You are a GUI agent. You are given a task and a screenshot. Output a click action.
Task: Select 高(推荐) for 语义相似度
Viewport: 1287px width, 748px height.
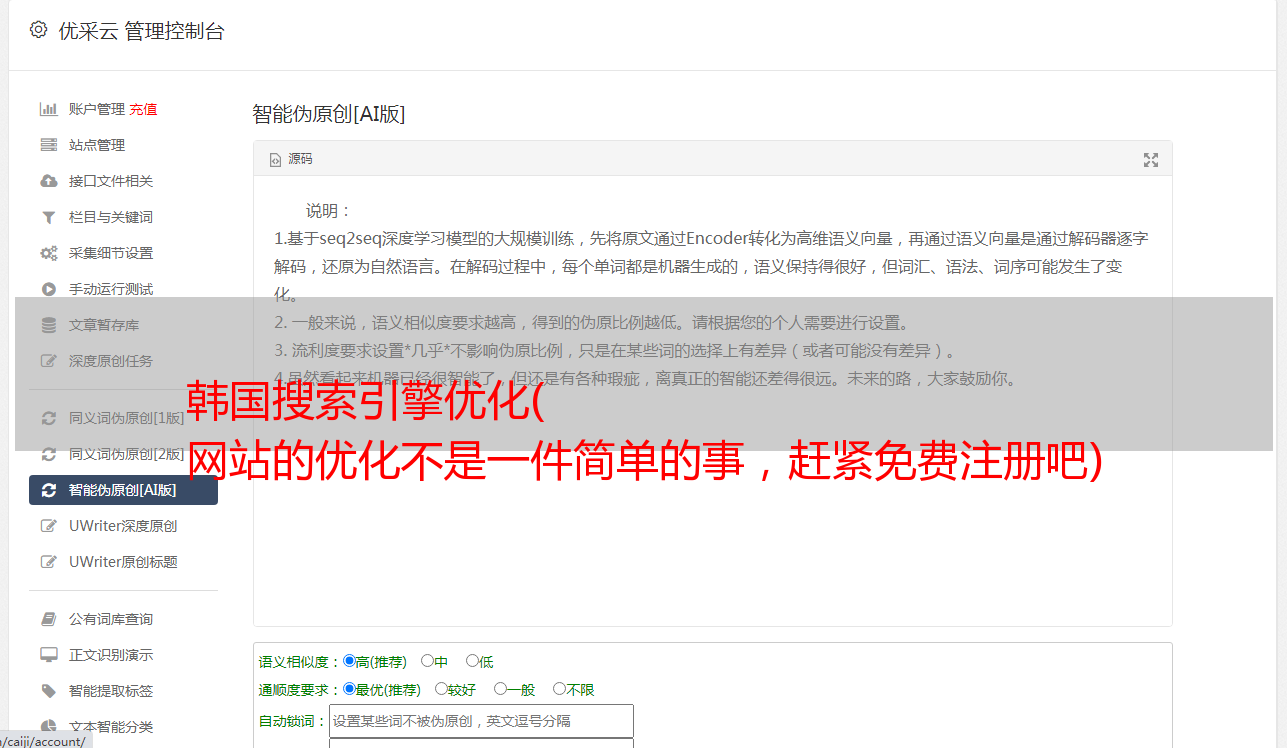point(349,661)
